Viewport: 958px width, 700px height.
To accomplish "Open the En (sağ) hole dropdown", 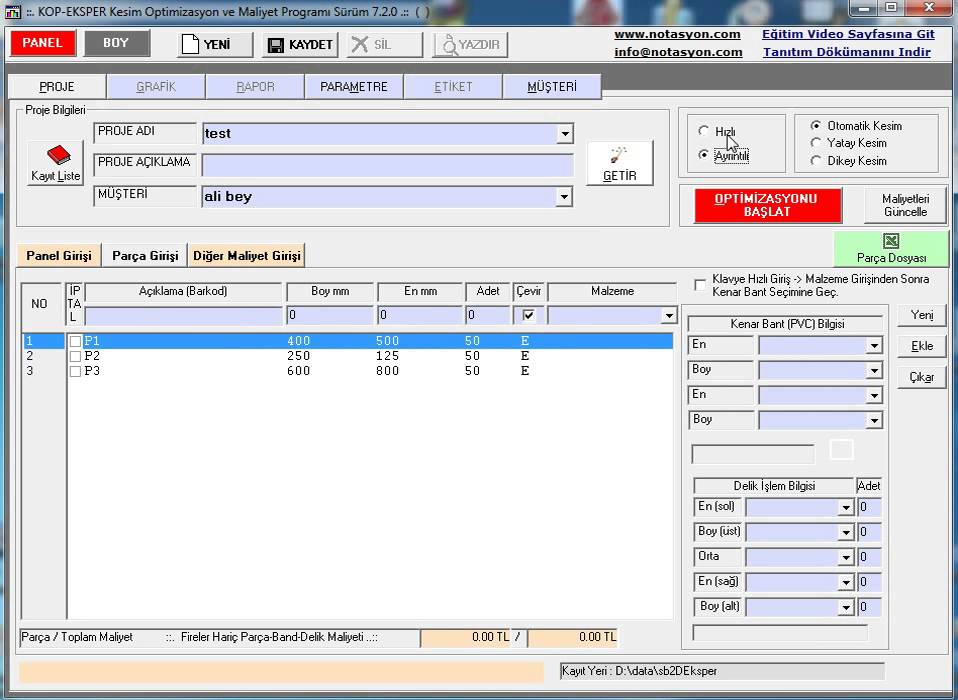I will [846, 583].
